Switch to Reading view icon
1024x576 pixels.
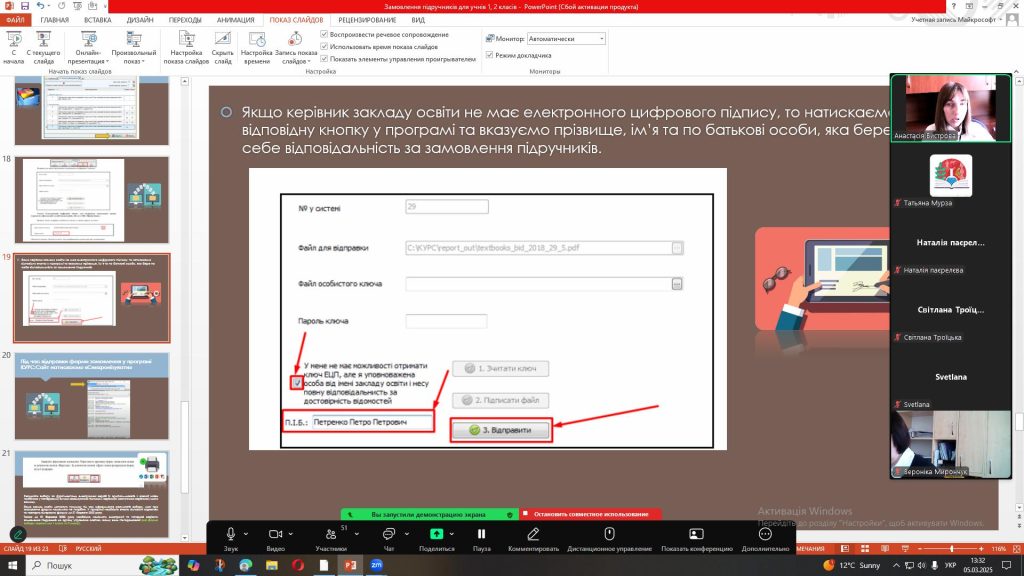[x=885, y=549]
